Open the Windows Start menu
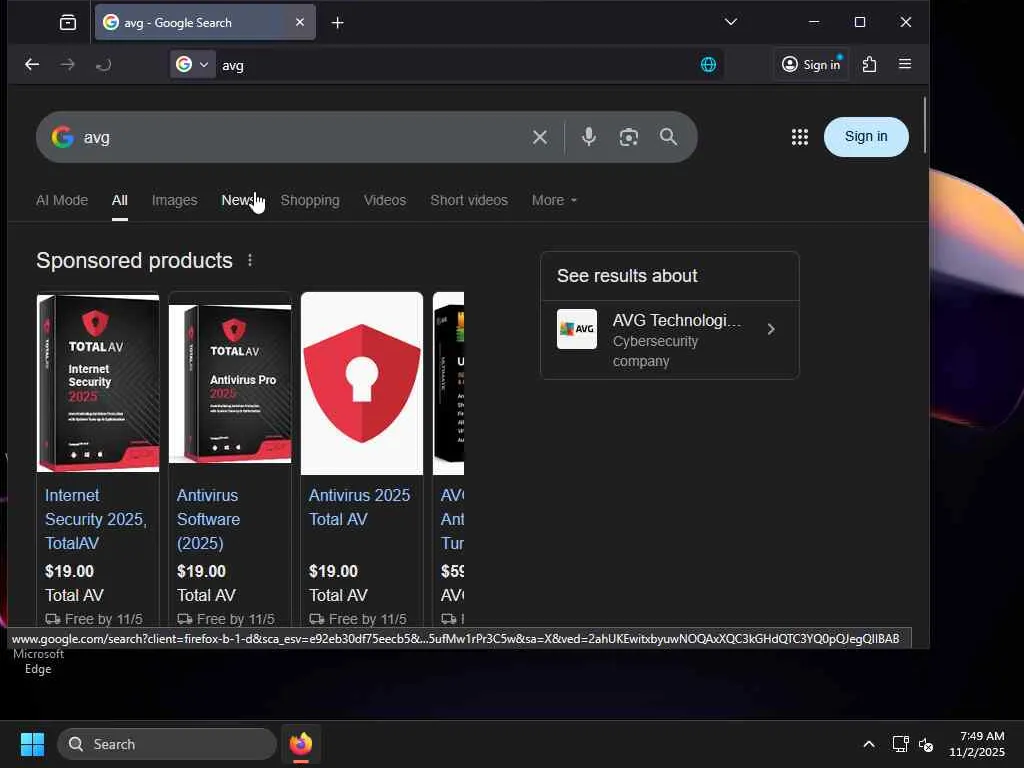This screenshot has width=1024, height=768. [x=32, y=744]
